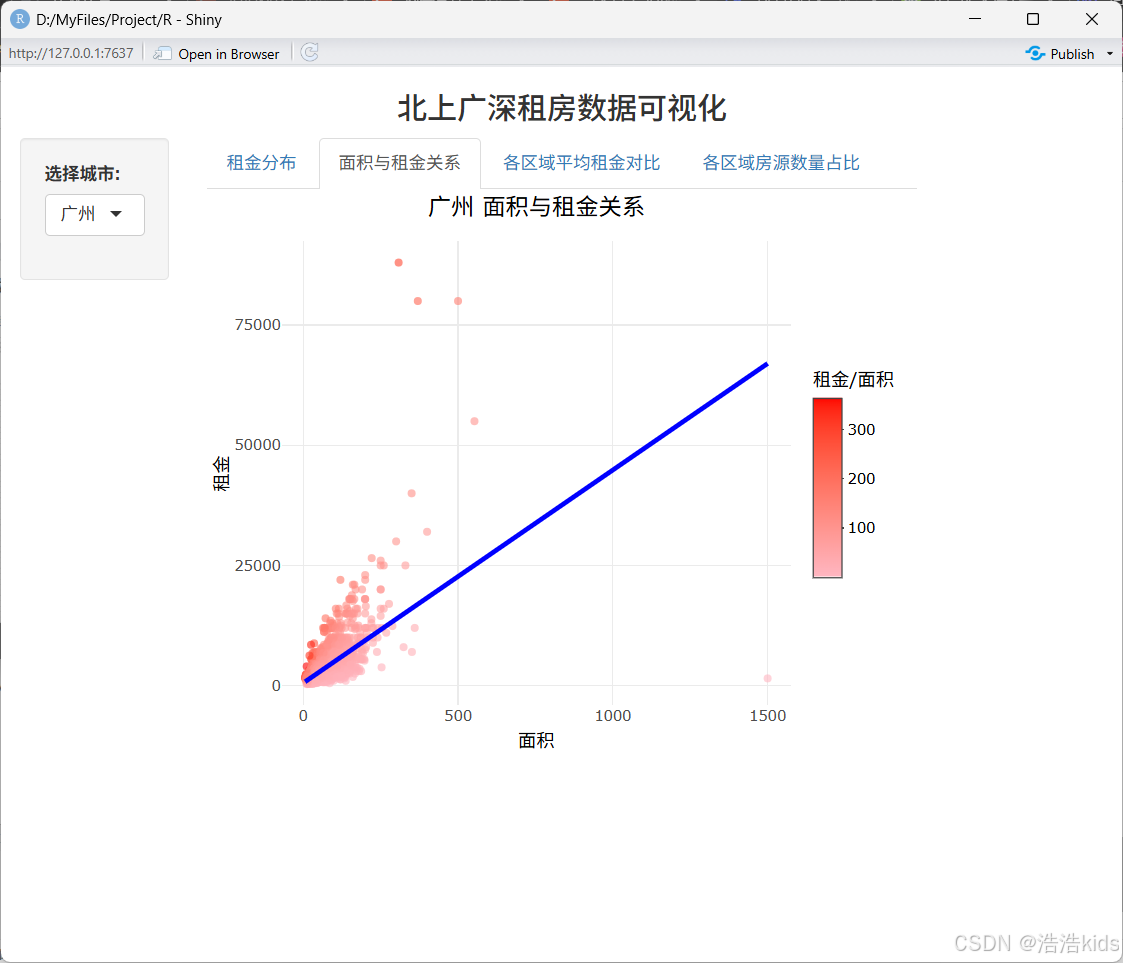Click the legend title 租金/面积

coord(853,379)
